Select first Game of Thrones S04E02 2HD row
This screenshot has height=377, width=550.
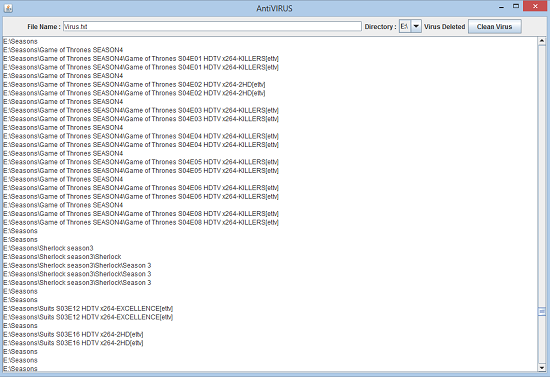point(134,85)
